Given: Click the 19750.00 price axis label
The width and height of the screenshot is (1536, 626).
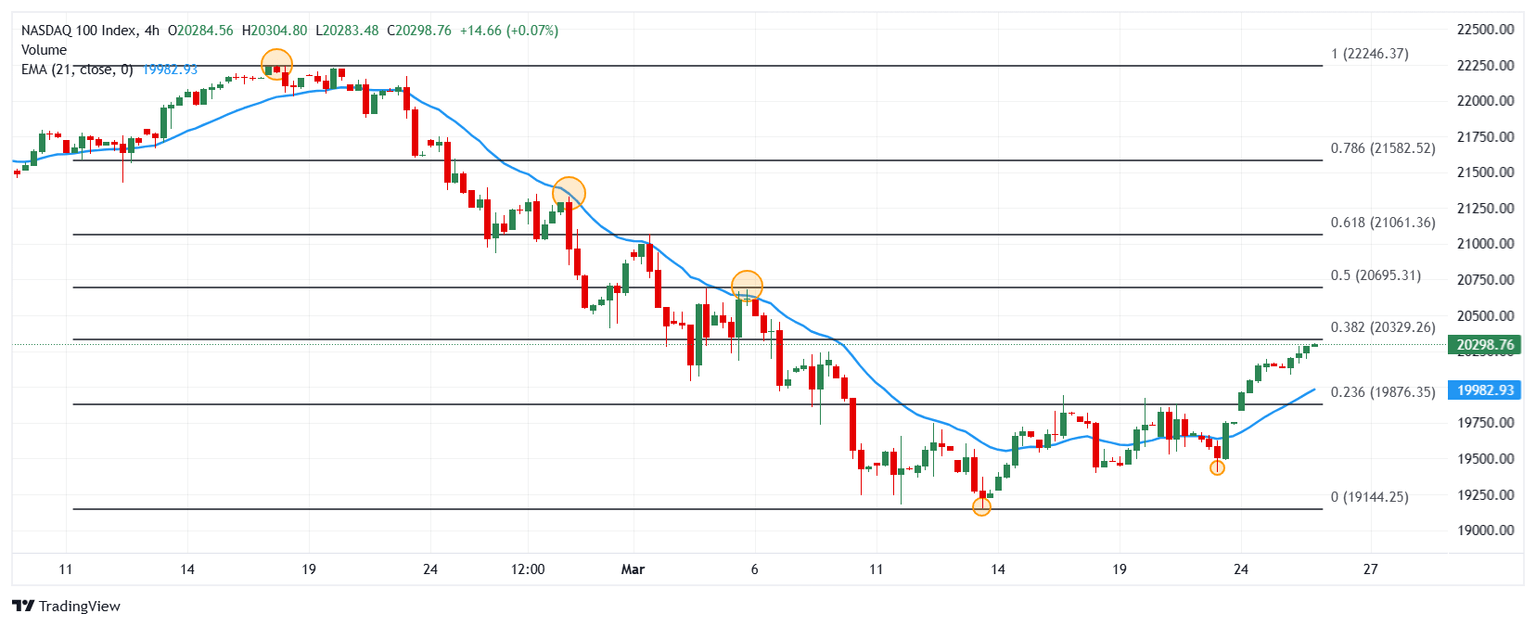Looking at the screenshot, I should point(1486,424).
